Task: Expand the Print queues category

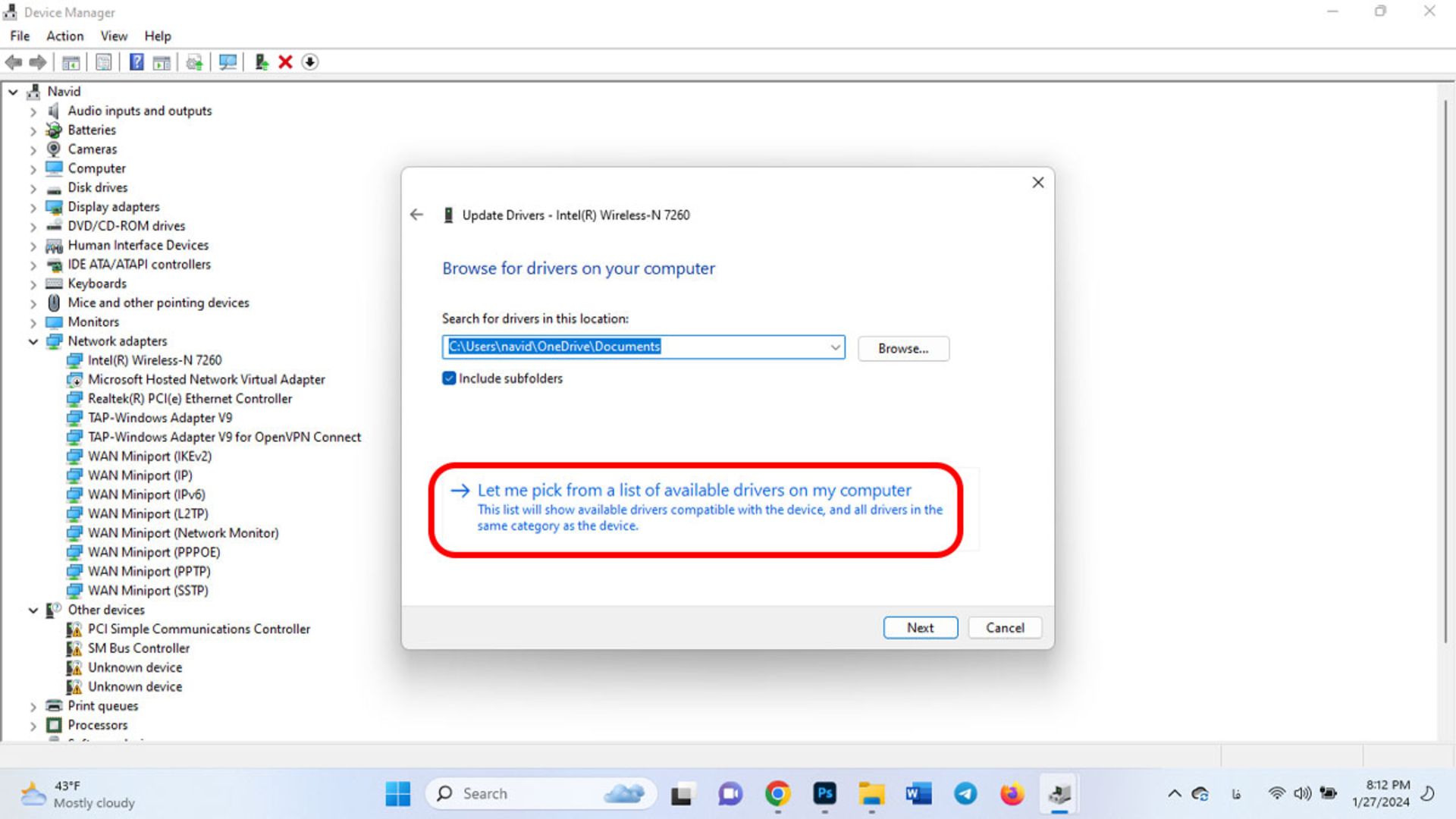Action: click(33, 706)
